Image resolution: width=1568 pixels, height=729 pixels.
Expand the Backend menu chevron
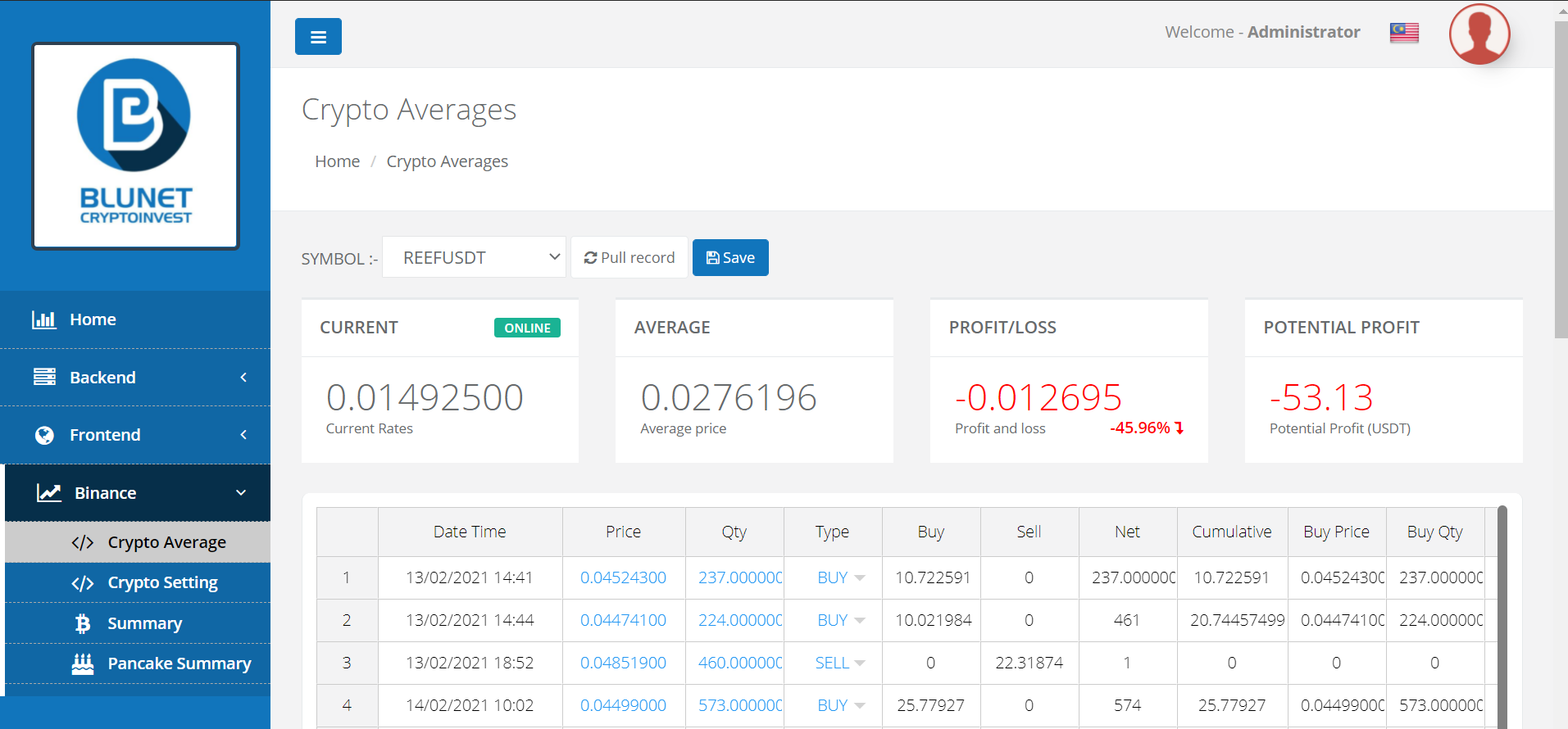coord(243,377)
